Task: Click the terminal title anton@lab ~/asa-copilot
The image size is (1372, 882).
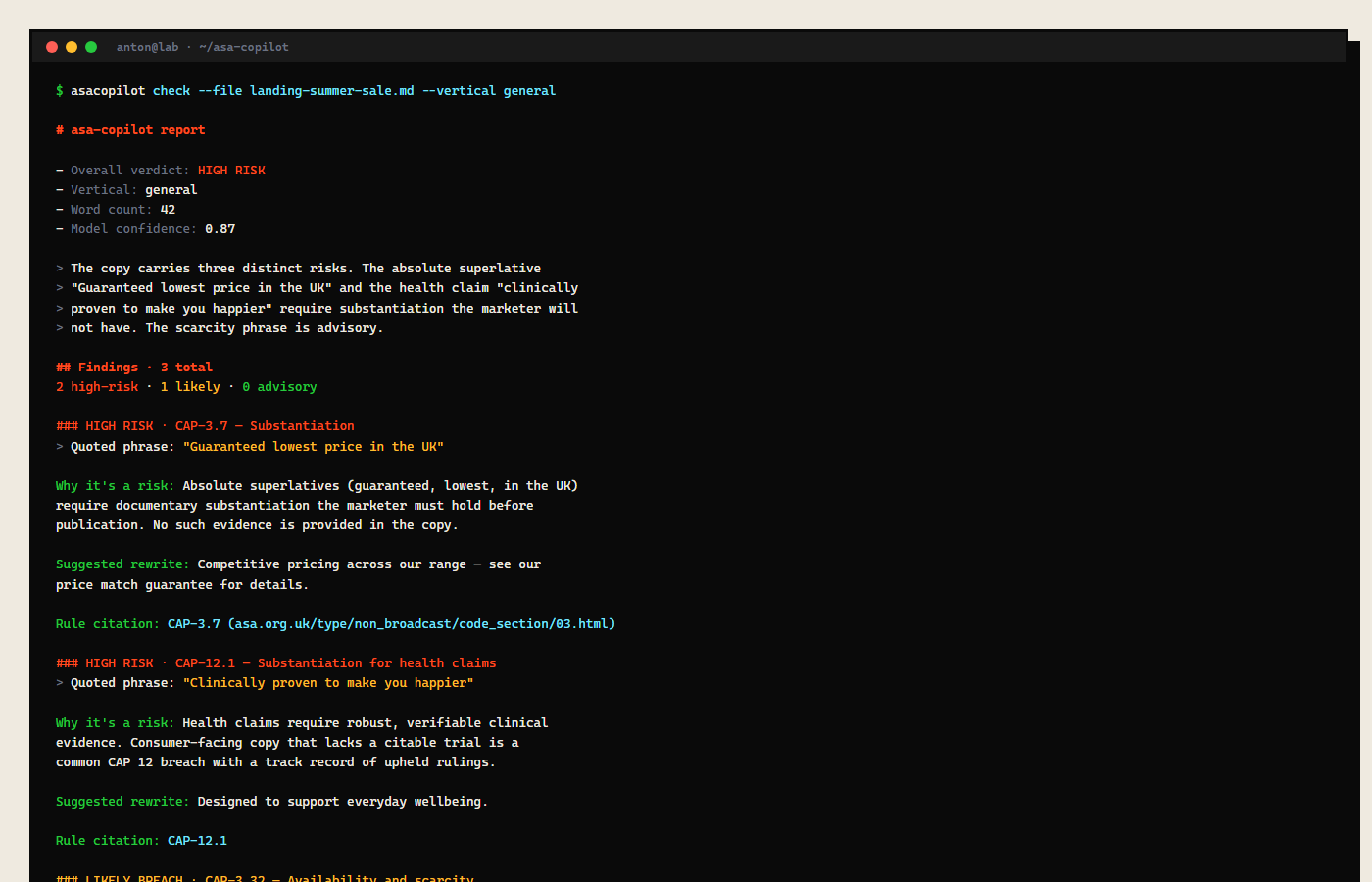Action: tap(203, 47)
